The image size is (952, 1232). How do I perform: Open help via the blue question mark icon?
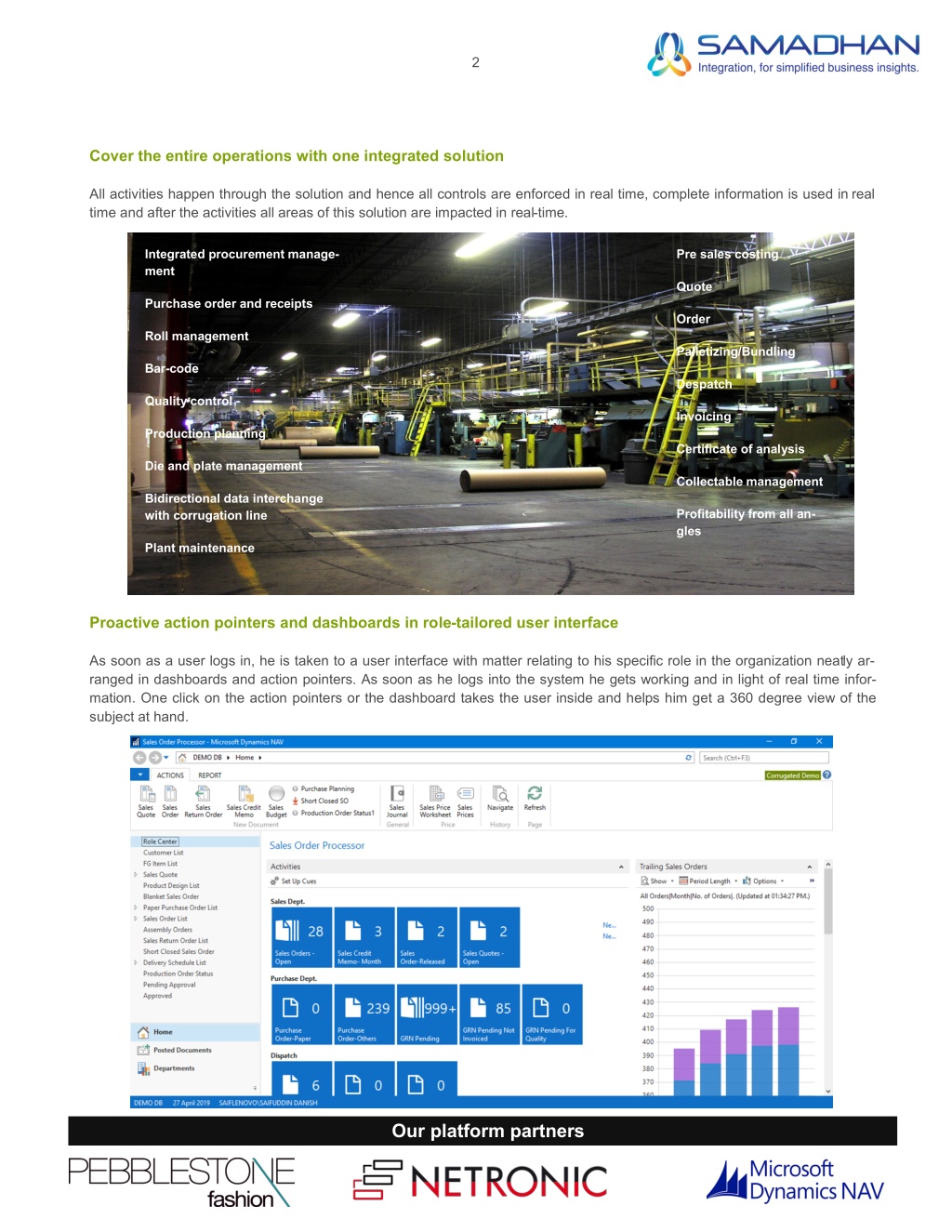(x=827, y=775)
